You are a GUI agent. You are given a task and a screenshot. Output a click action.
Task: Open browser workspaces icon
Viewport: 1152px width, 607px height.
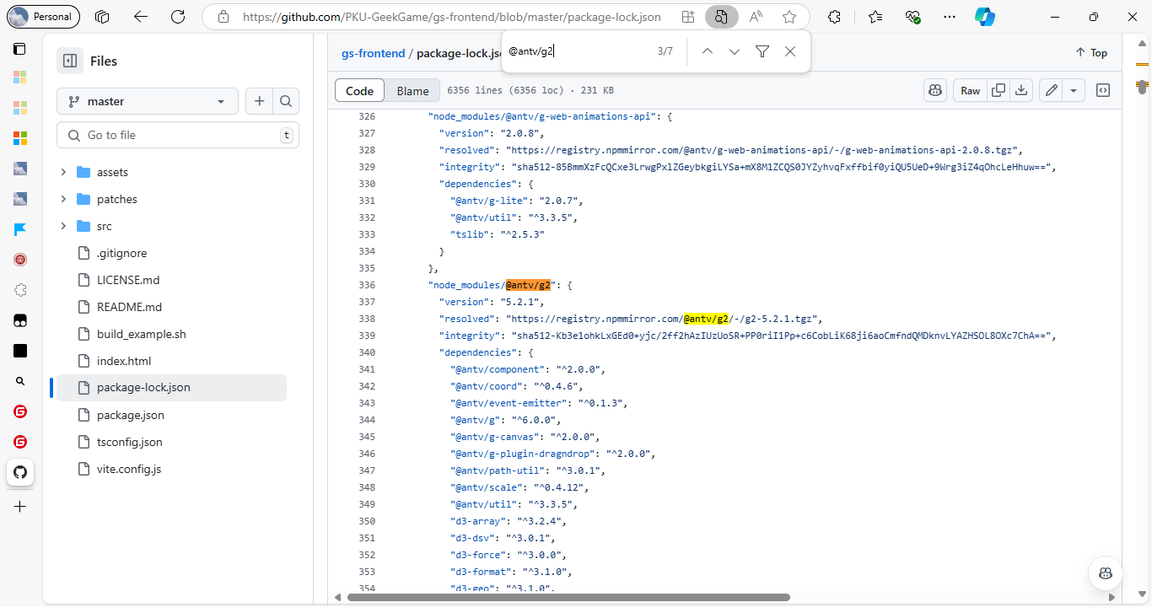[102, 16]
